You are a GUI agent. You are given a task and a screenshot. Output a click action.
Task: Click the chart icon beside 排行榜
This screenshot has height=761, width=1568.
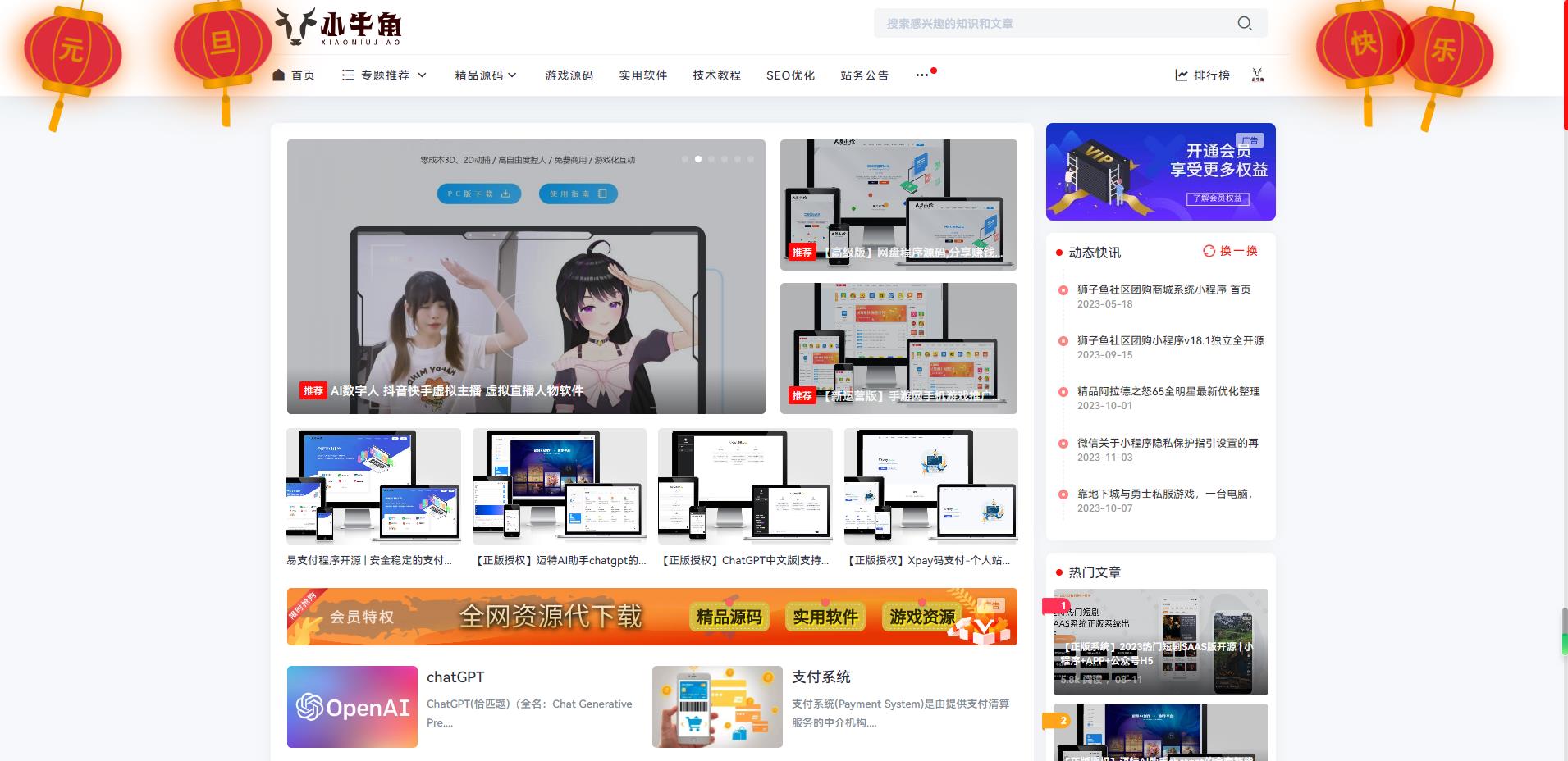point(1182,75)
